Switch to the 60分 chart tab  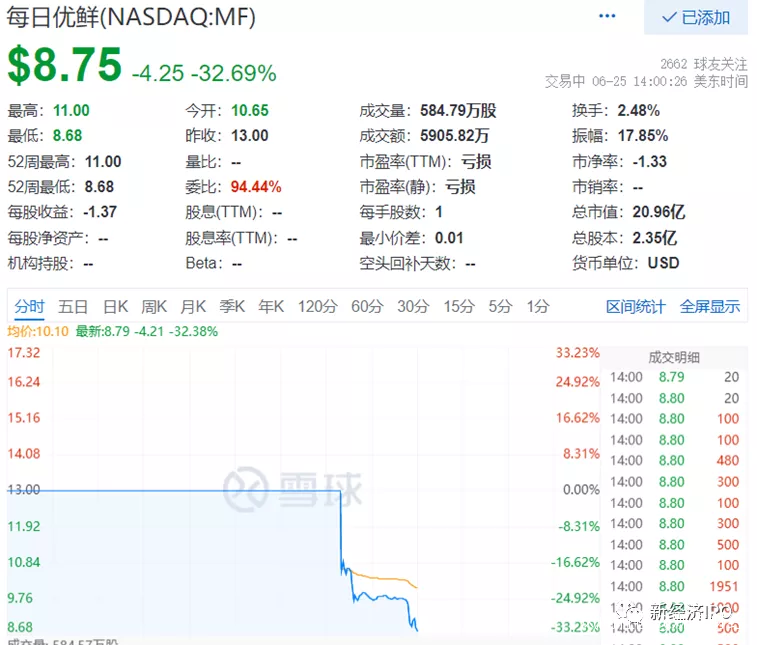point(367,307)
